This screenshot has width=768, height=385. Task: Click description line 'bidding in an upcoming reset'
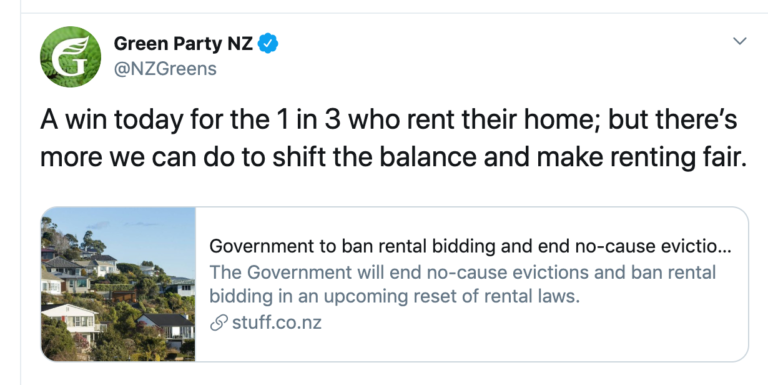[x=394, y=297]
